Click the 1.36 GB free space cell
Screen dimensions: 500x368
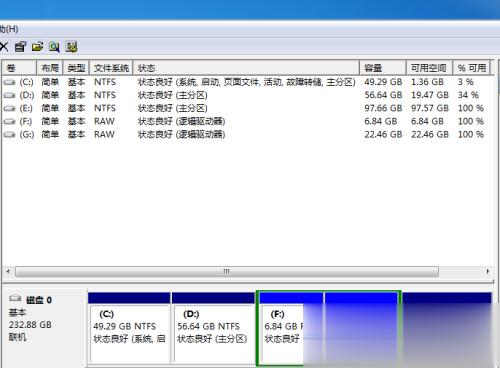[x=427, y=82]
